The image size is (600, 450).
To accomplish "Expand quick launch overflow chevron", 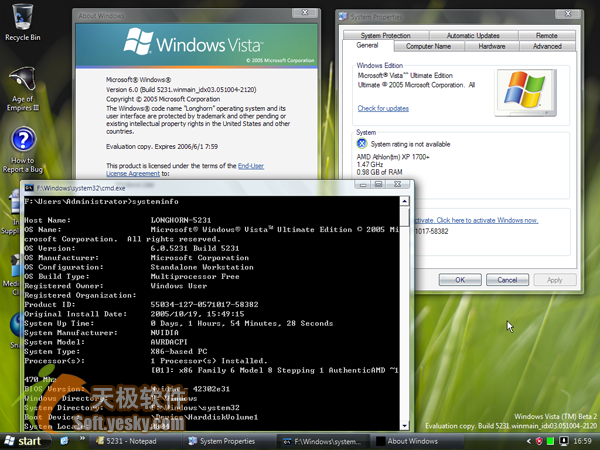I will pos(82,439).
